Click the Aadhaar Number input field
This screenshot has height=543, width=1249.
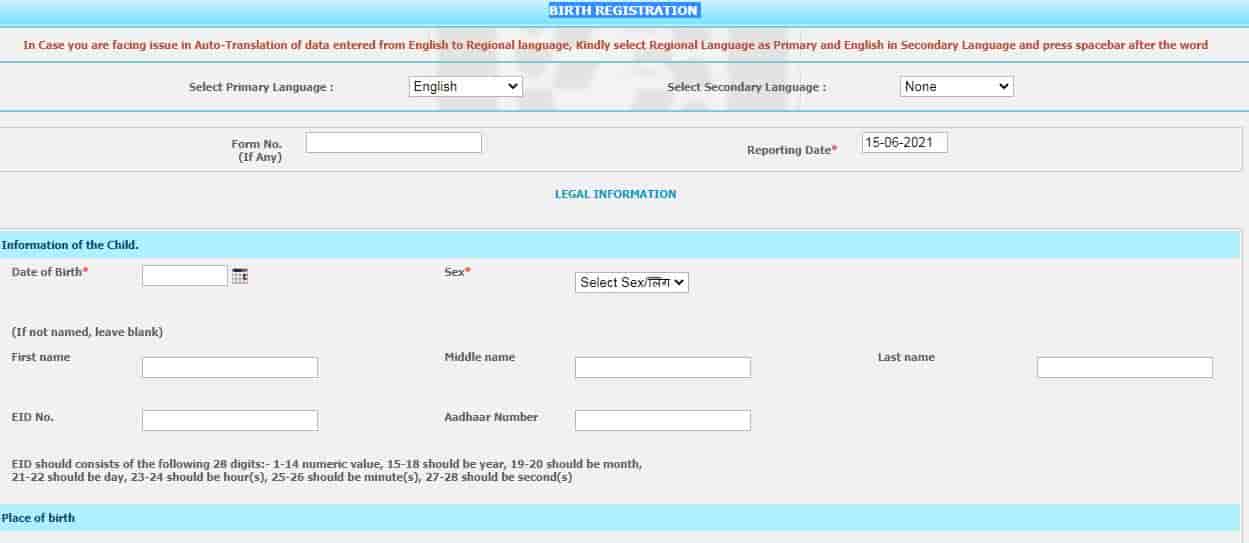point(663,421)
